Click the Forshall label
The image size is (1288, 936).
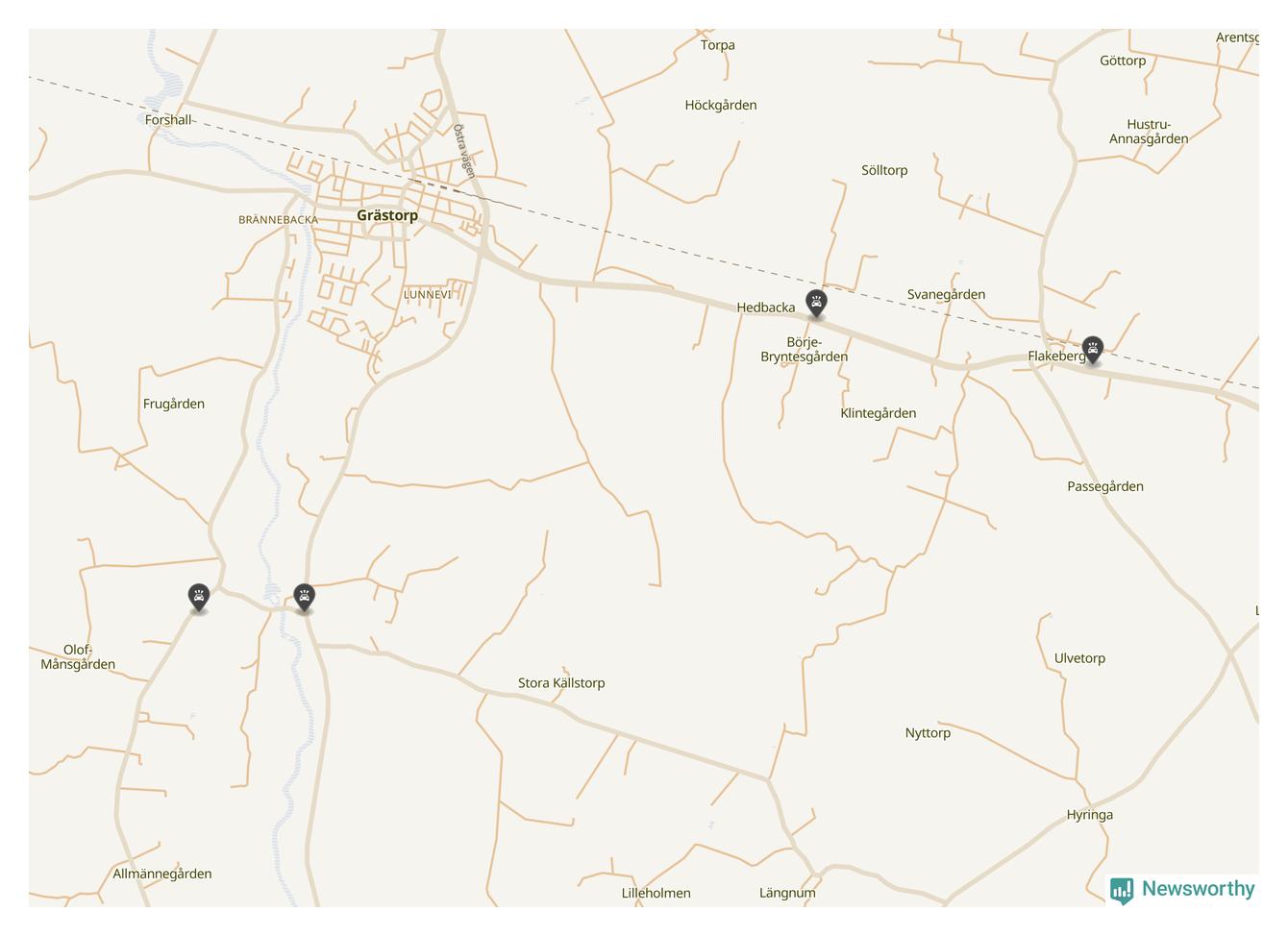pyautogui.click(x=168, y=120)
